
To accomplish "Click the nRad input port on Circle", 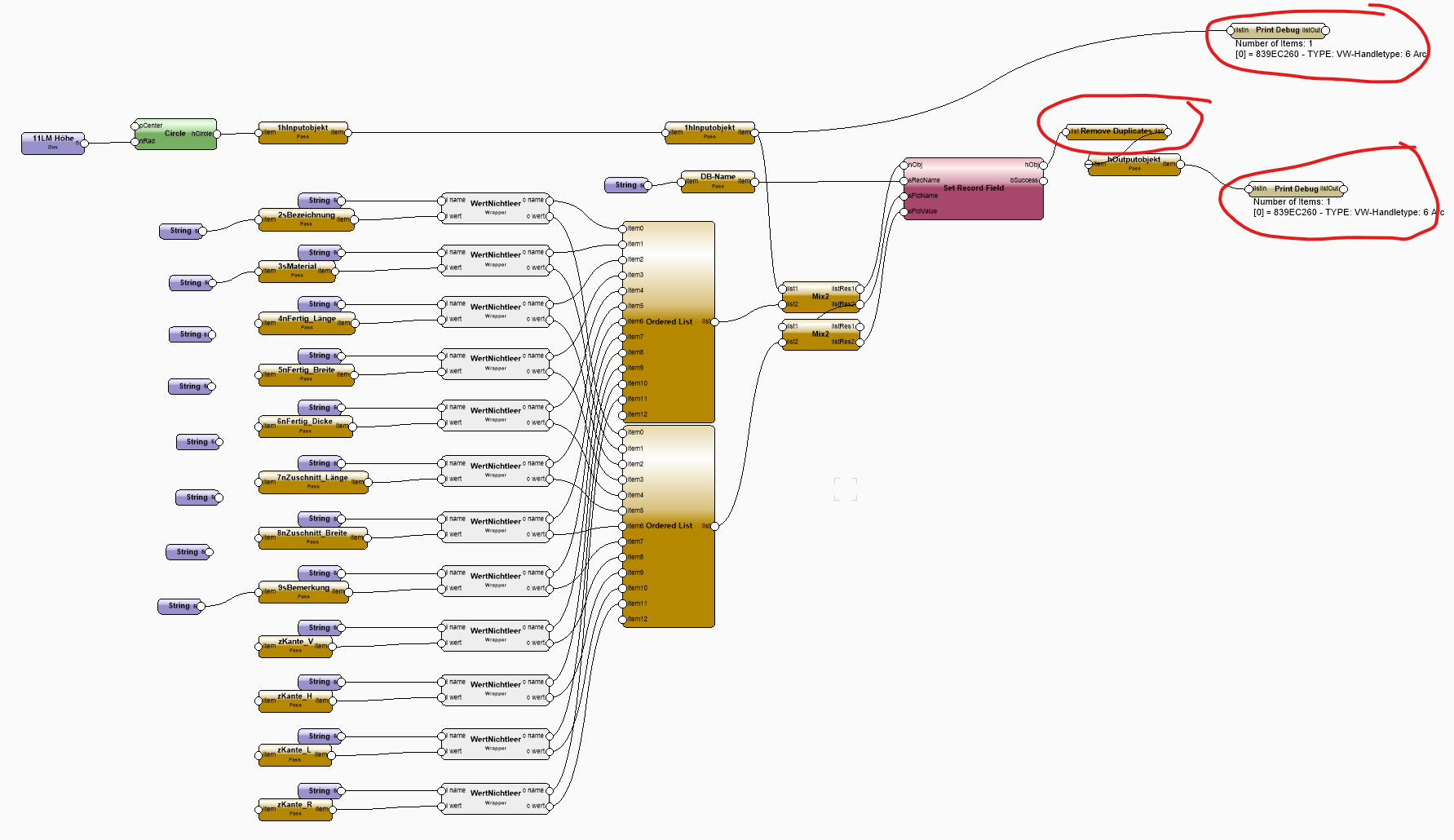I will (x=135, y=142).
